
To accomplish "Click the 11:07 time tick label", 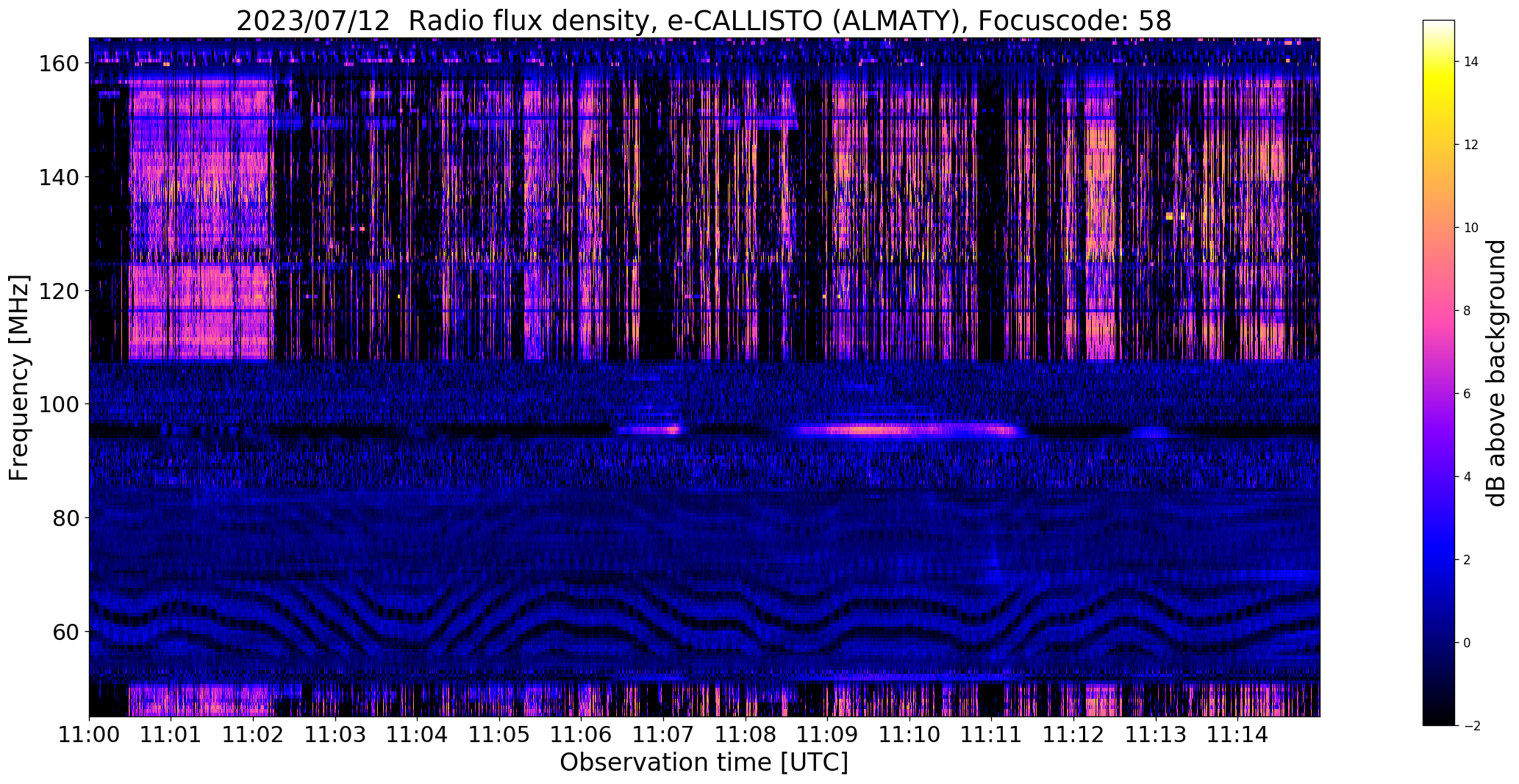I will pyautogui.click(x=663, y=734).
